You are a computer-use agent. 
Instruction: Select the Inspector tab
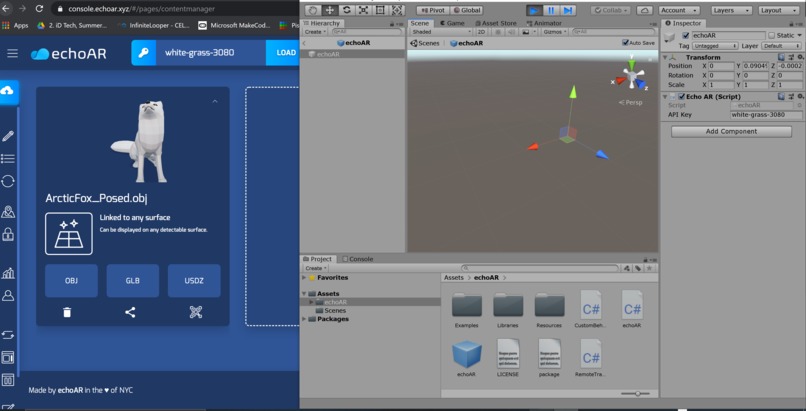click(x=683, y=23)
